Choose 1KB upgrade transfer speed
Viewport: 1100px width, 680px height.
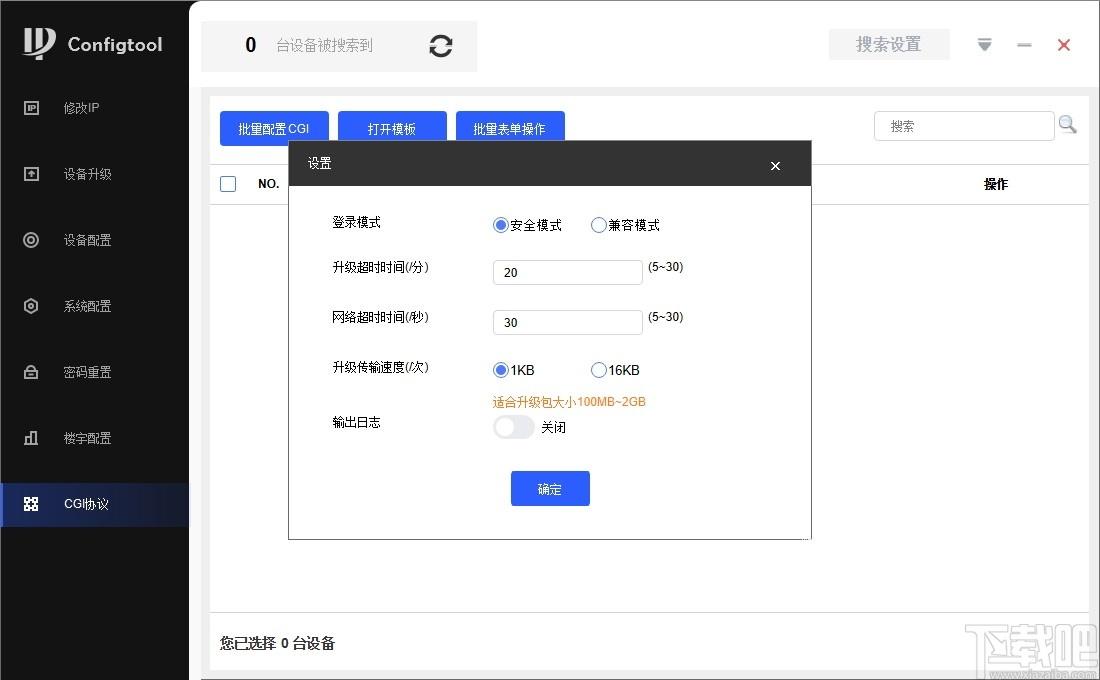(501, 370)
